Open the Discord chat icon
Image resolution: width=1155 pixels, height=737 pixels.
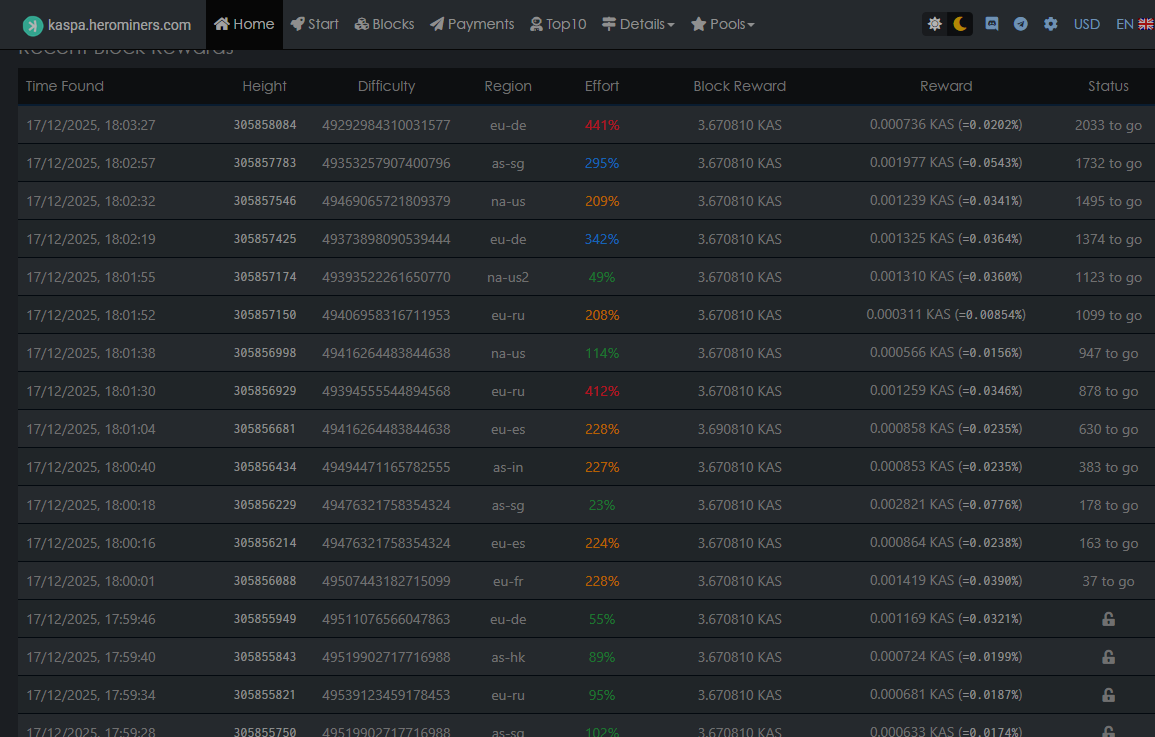(x=991, y=24)
